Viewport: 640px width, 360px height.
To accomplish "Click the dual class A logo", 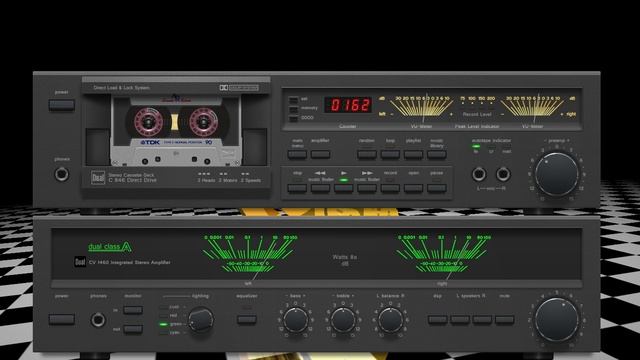I will coord(110,247).
